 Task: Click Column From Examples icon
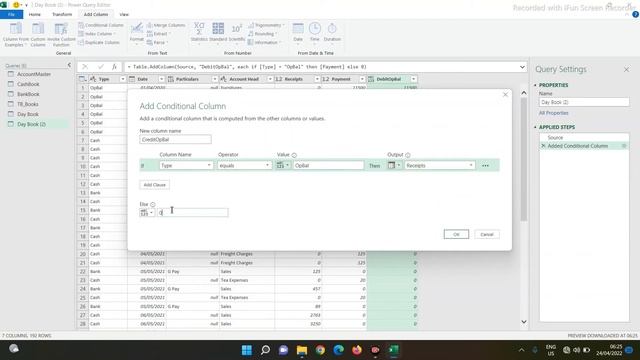tap(16, 29)
